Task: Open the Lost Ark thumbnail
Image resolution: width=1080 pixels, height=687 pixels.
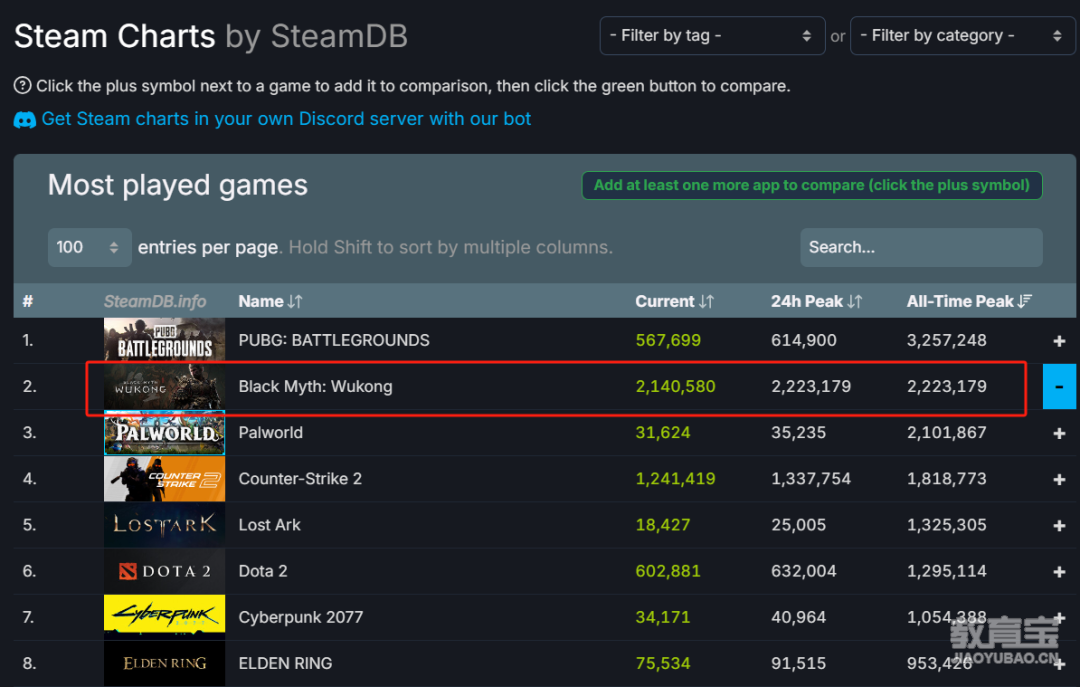Action: 165,525
